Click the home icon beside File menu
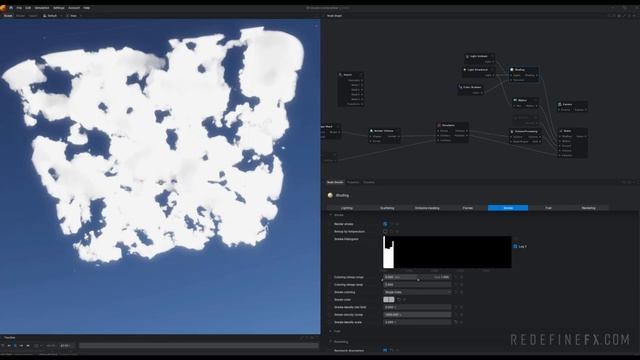This screenshot has height=360, width=640. tap(11, 8)
